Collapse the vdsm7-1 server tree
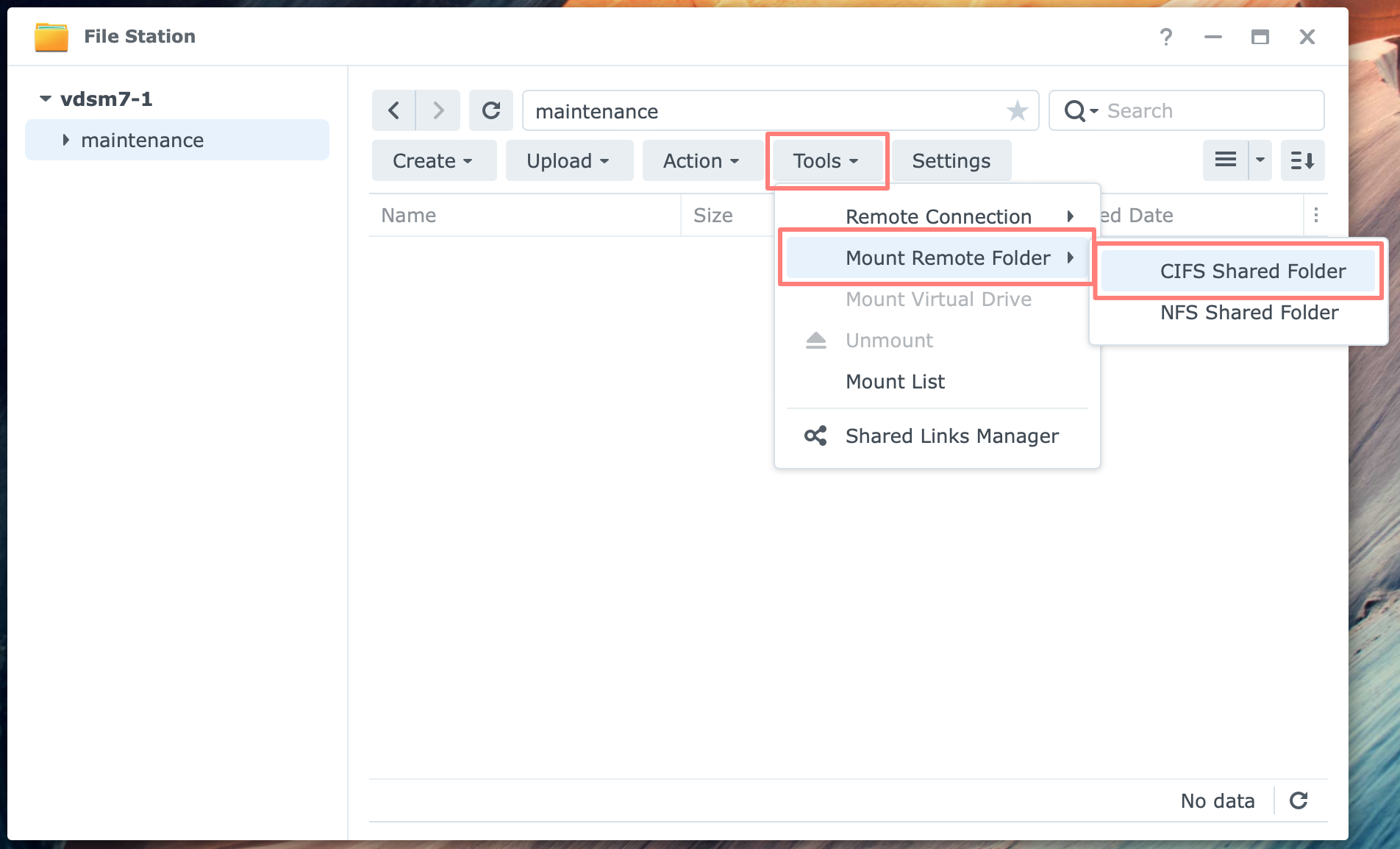This screenshot has height=849, width=1400. (x=45, y=98)
